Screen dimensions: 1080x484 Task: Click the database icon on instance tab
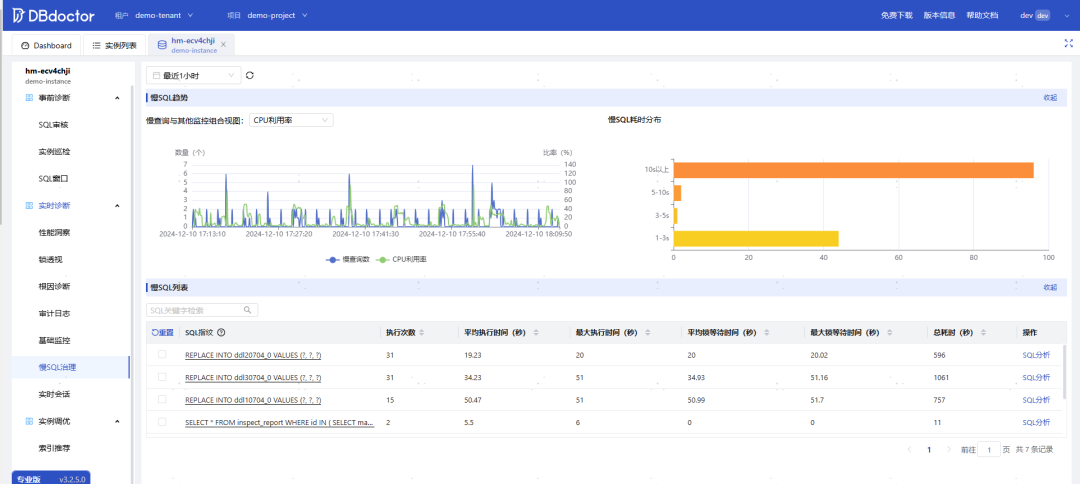click(162, 45)
